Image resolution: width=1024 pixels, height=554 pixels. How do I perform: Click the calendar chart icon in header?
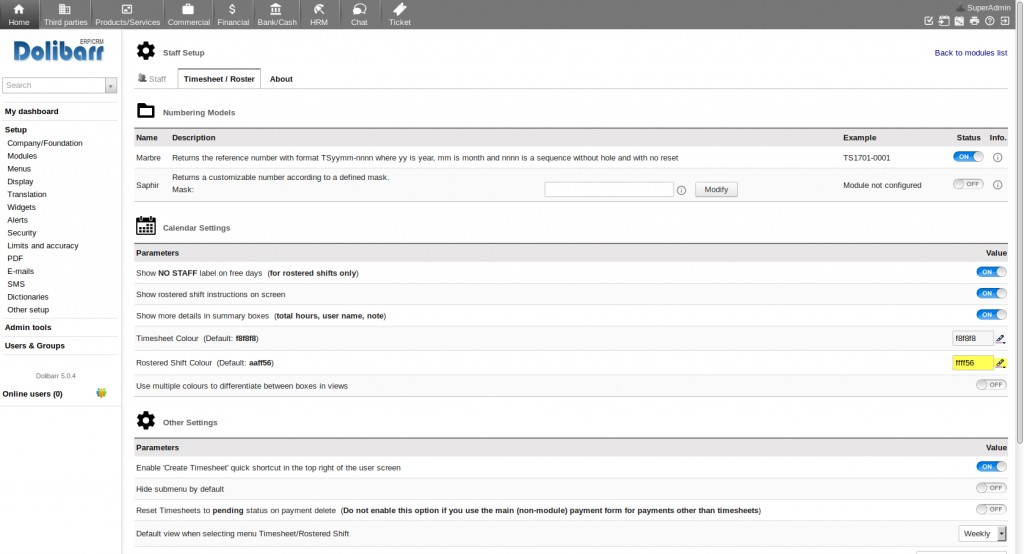tap(959, 21)
